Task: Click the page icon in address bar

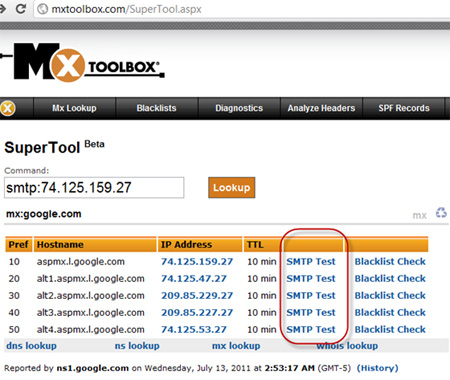Action: (x=43, y=9)
